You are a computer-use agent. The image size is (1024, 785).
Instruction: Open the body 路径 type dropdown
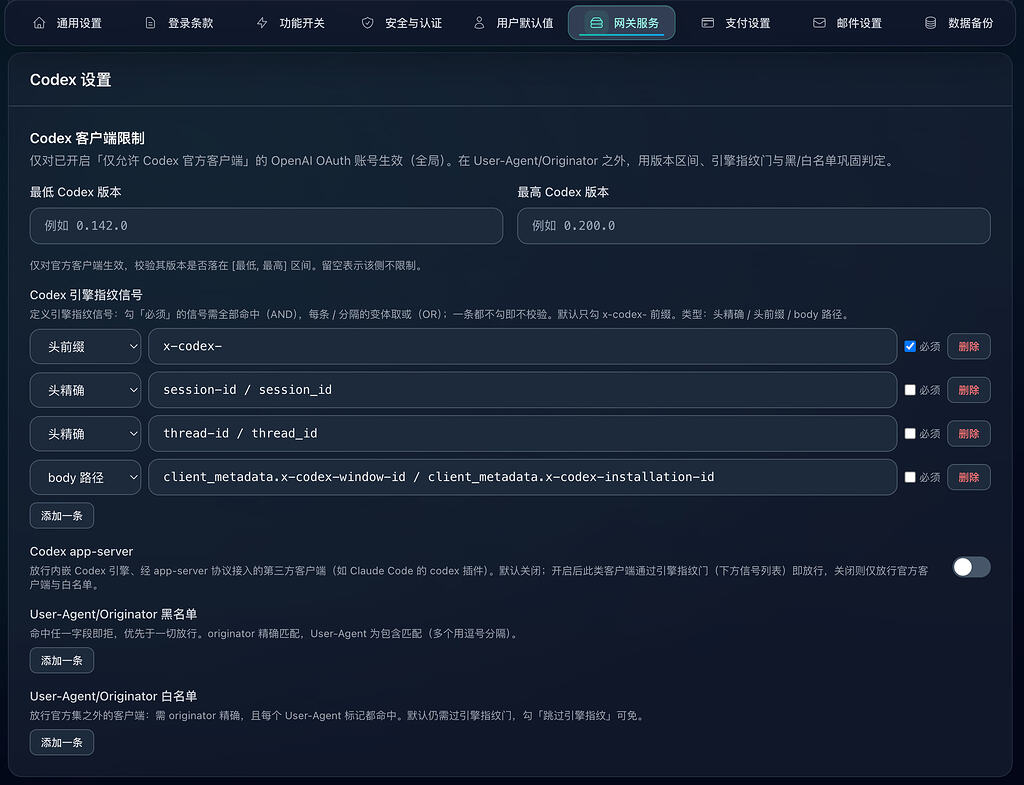pyautogui.click(x=86, y=477)
